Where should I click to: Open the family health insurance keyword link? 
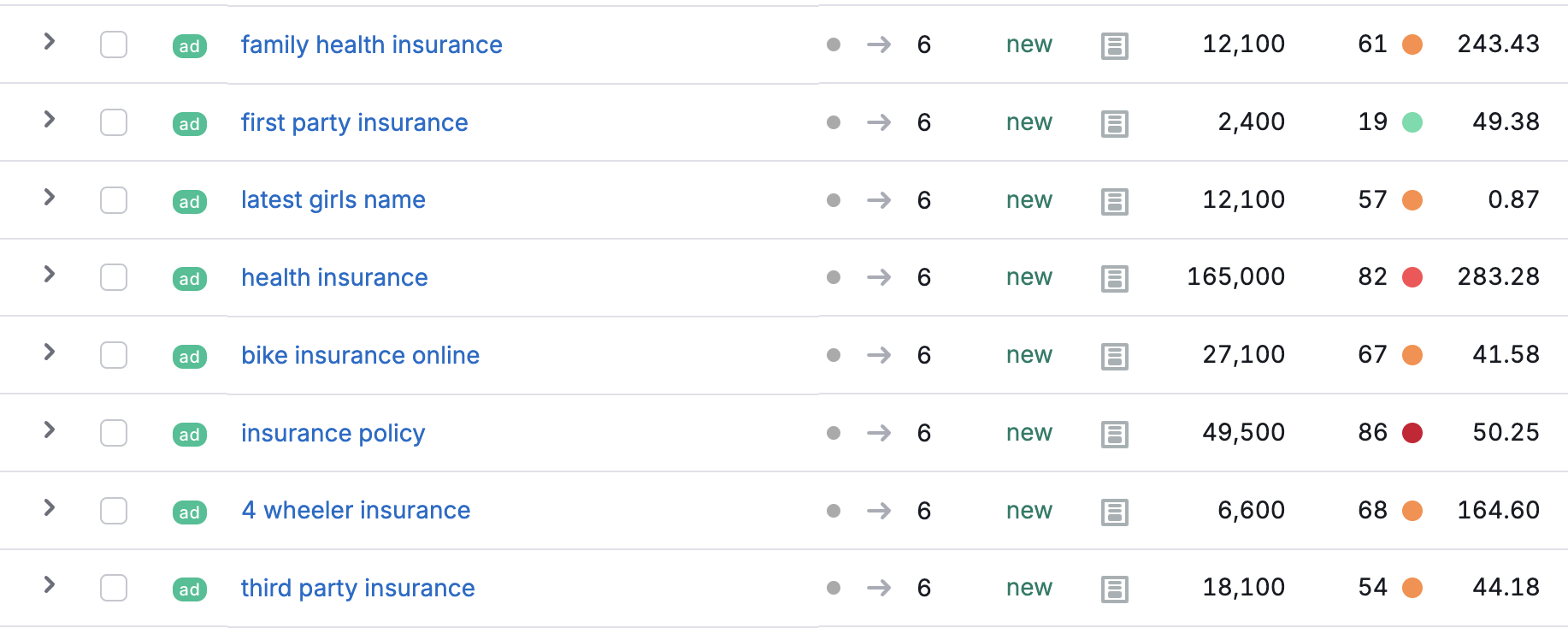[x=371, y=44]
